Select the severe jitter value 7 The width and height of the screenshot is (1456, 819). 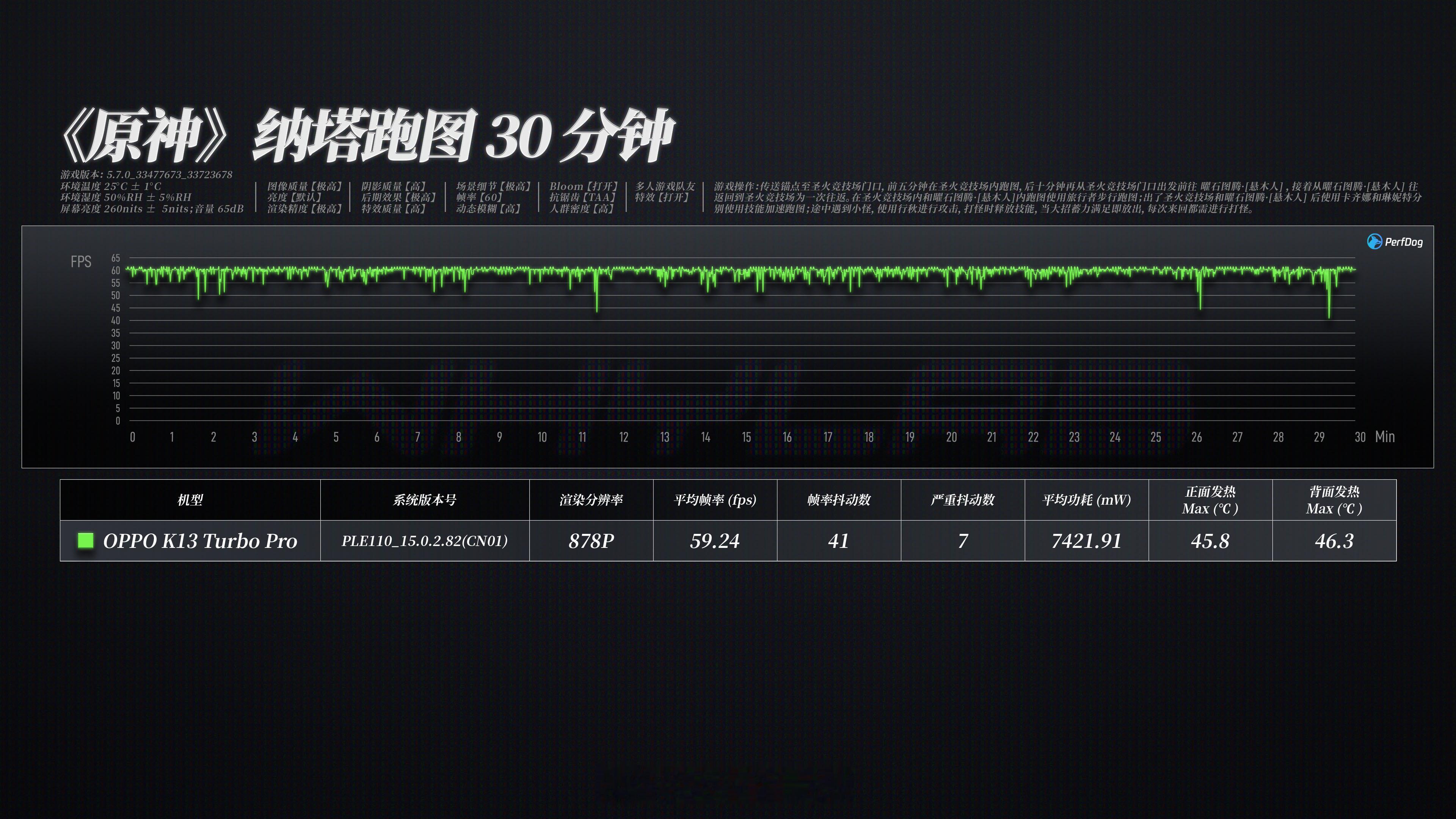click(x=963, y=541)
